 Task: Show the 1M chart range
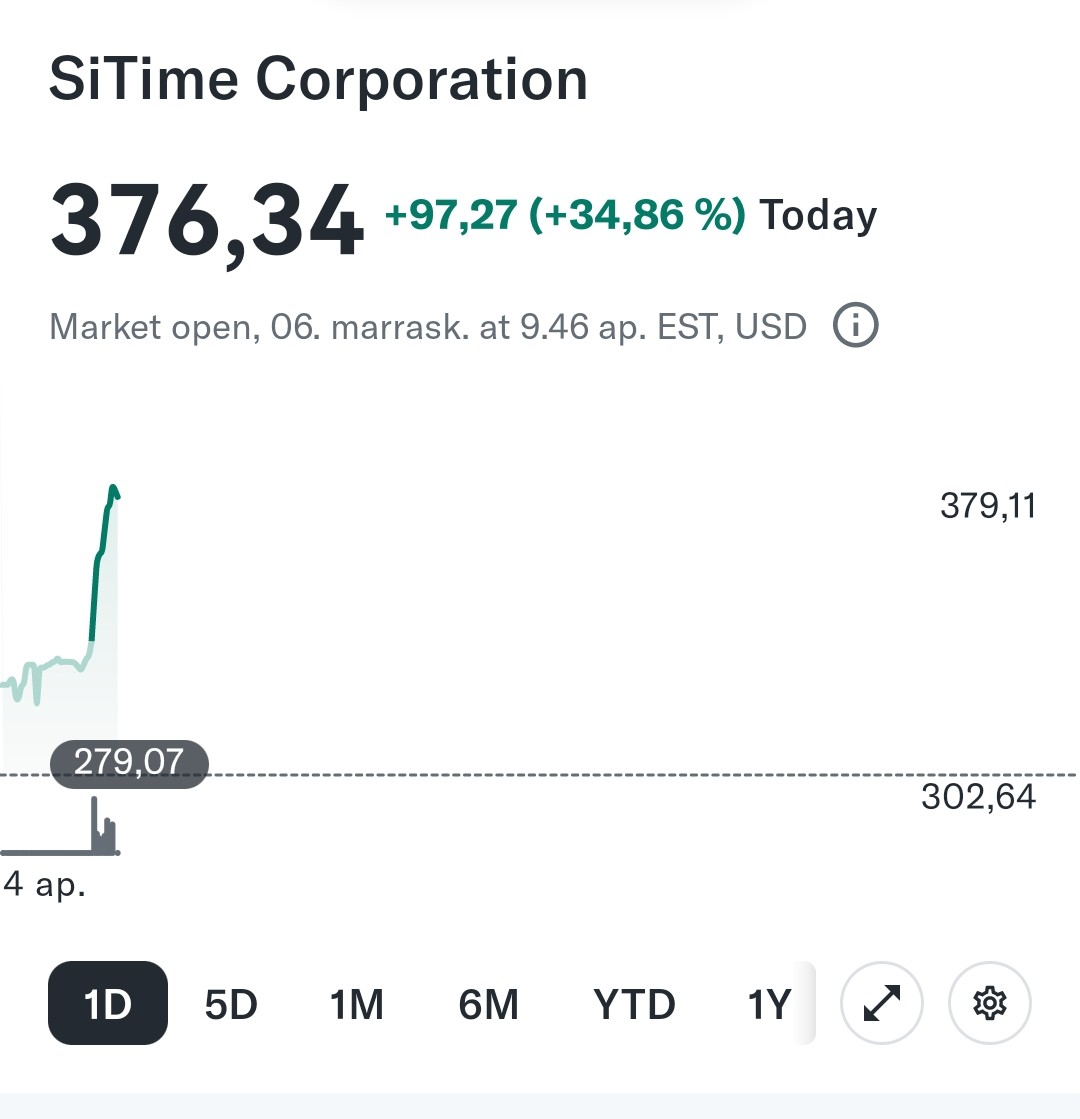(x=357, y=1003)
